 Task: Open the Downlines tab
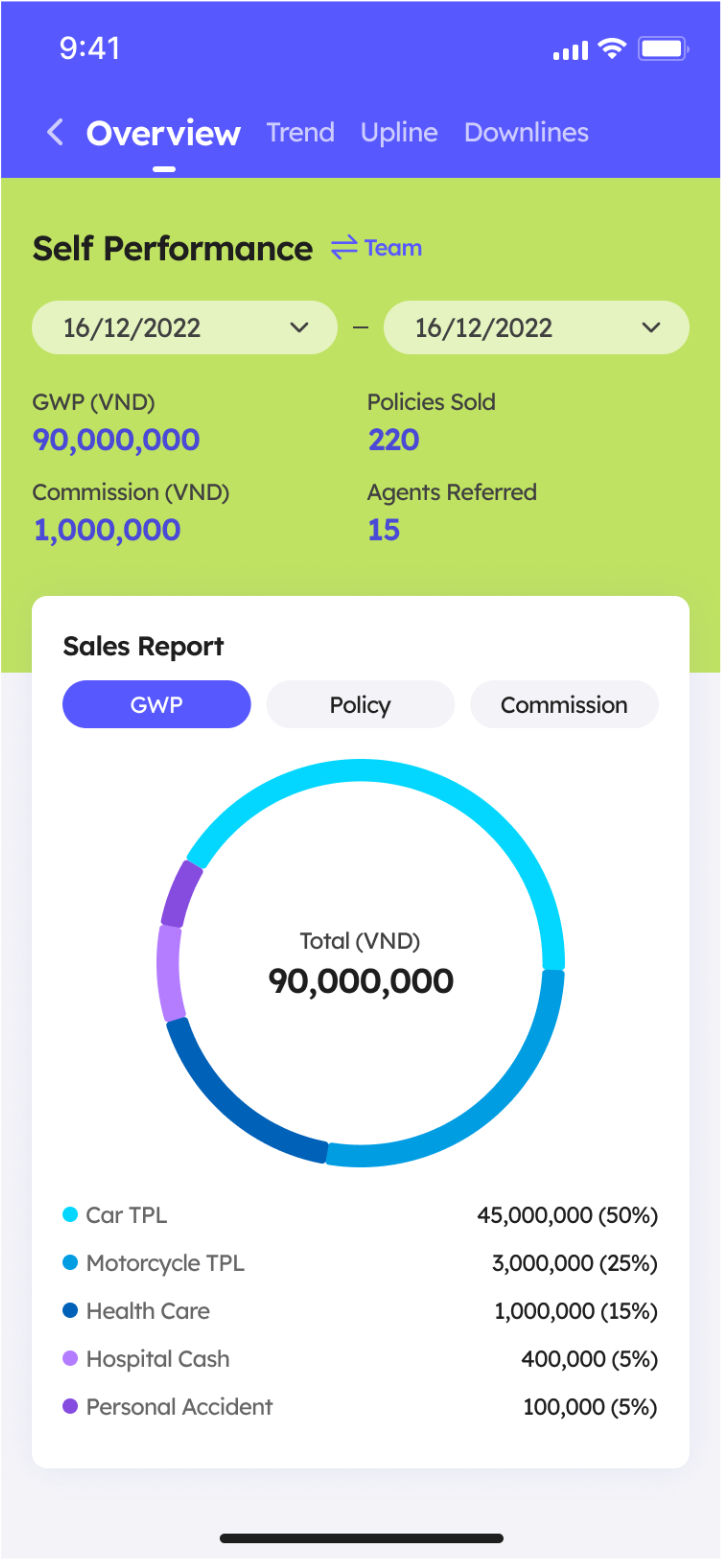[x=526, y=131]
